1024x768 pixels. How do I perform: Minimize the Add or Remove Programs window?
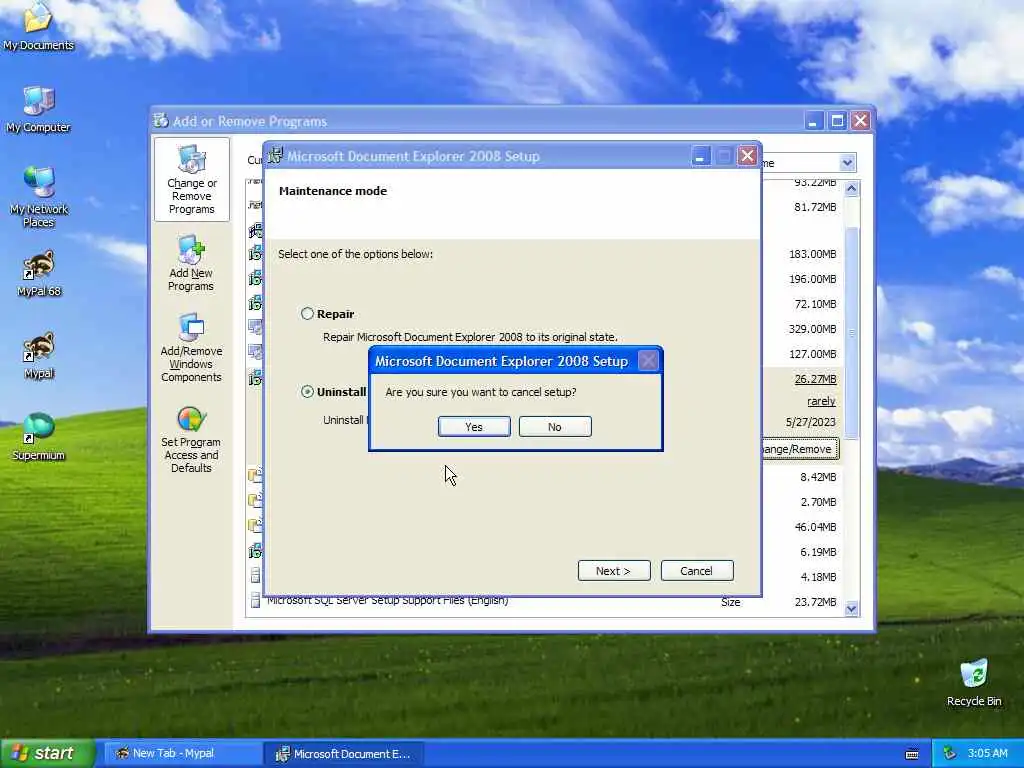coord(813,121)
